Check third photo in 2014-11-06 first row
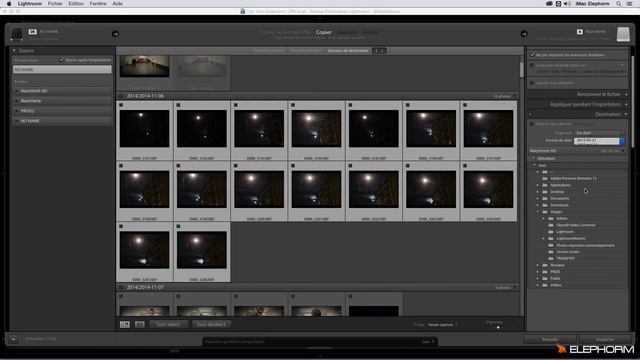 [x=236, y=105]
